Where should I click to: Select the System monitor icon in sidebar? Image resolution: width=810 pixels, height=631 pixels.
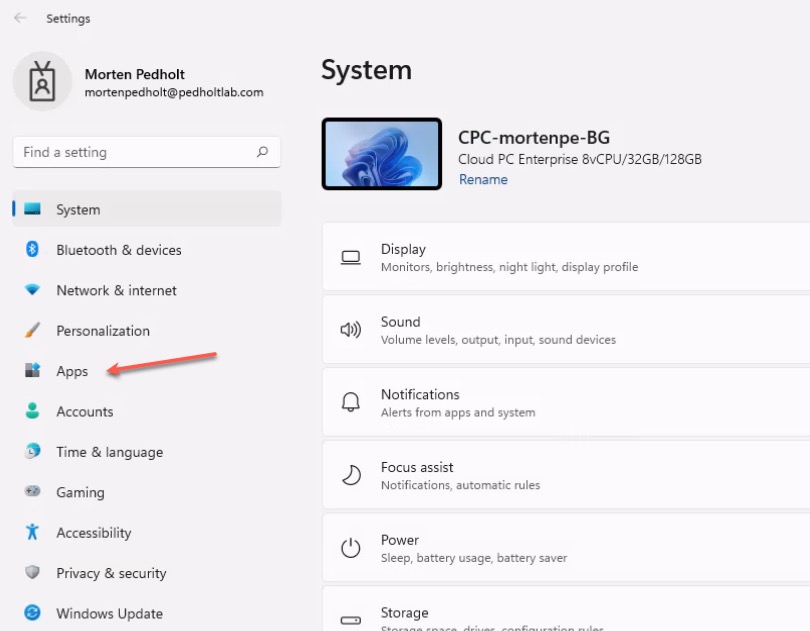coord(32,209)
